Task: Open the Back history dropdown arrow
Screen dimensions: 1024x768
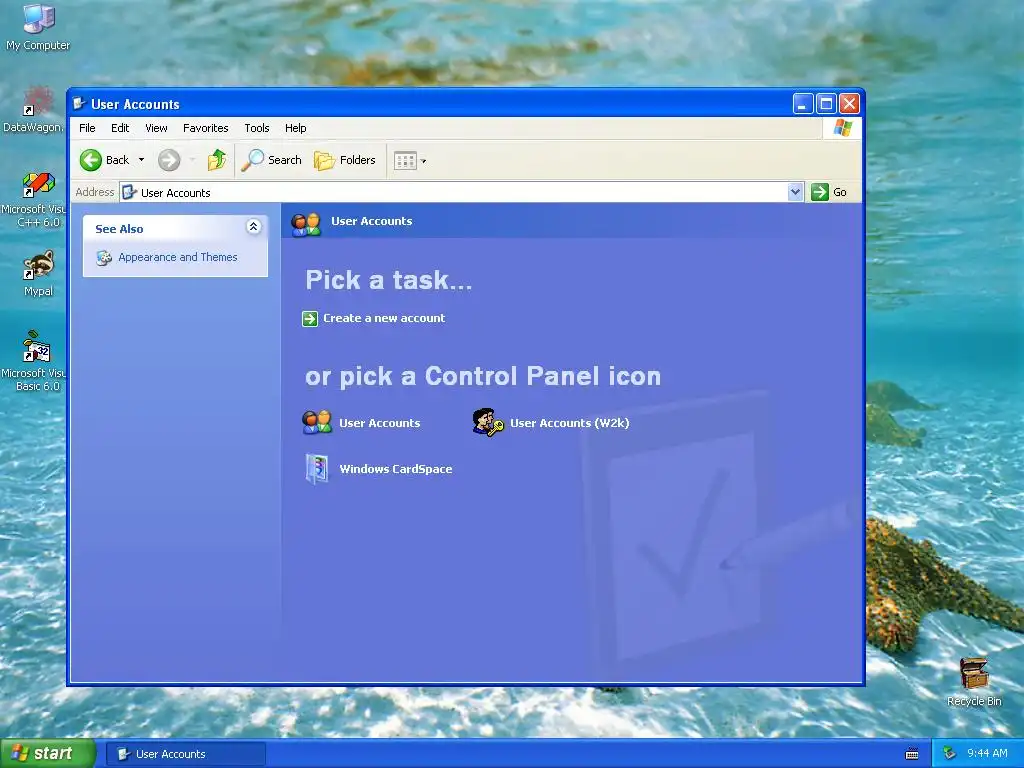Action: tap(141, 160)
